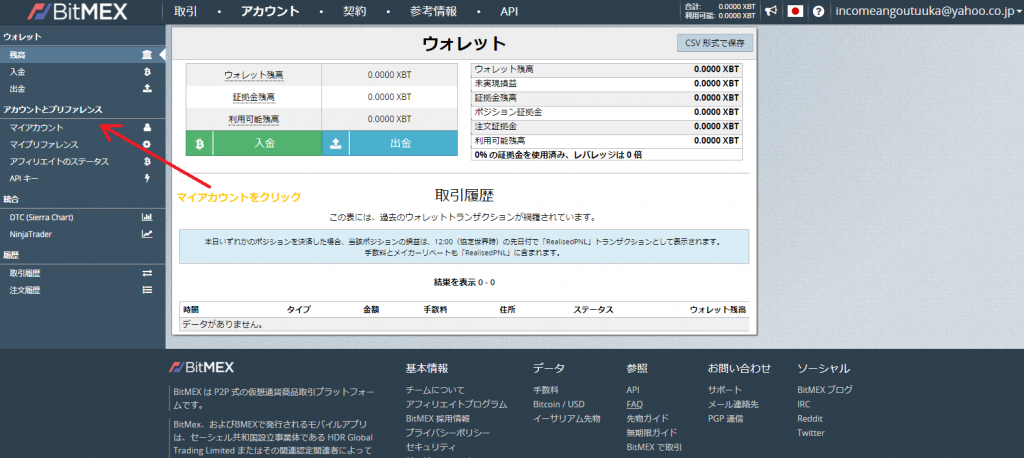Sort table by タイプ column header
Screen dimensions: 1024x458
pyautogui.click(x=298, y=310)
